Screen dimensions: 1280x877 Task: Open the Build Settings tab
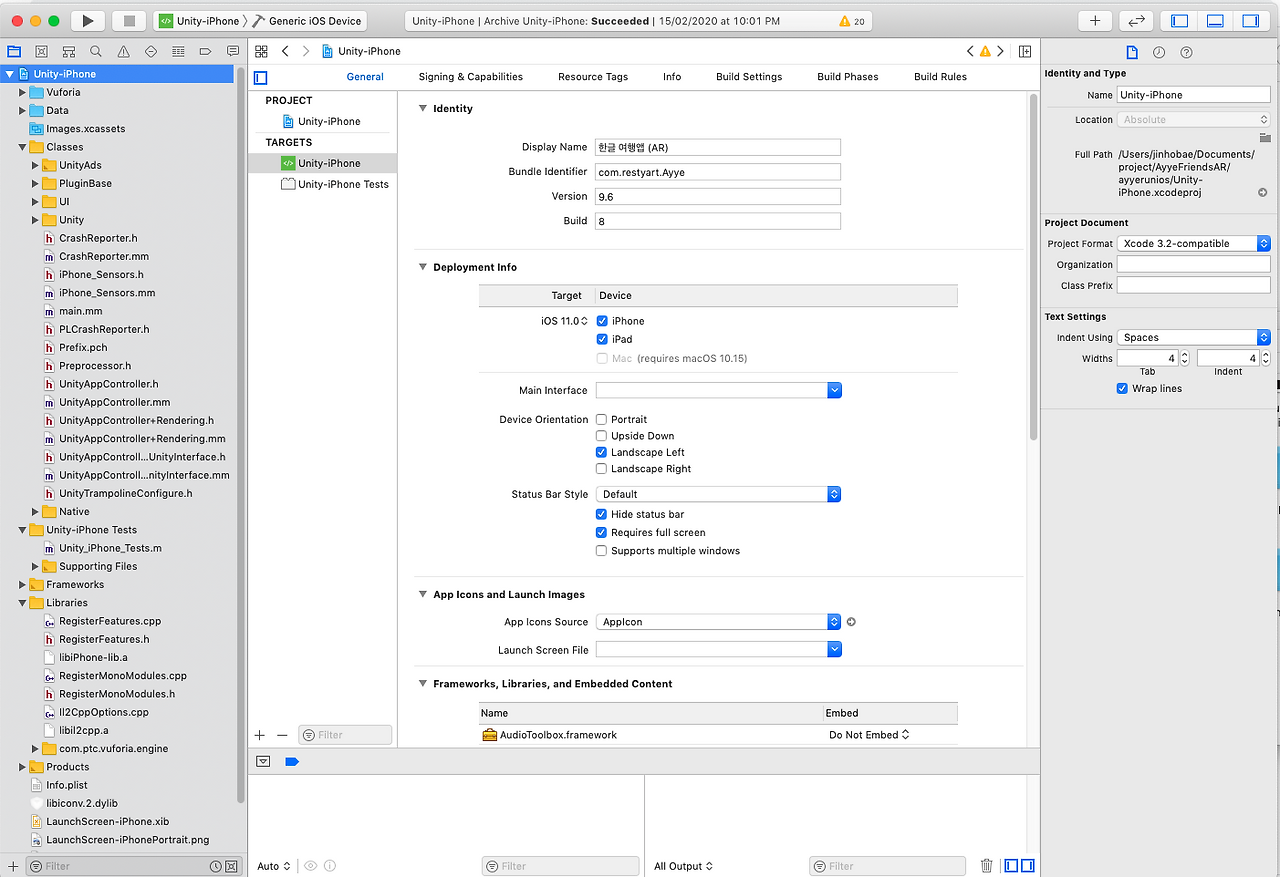(749, 77)
